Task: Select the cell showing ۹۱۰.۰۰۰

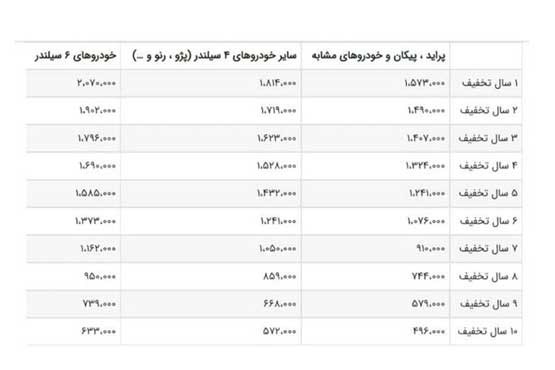Action: pos(431,249)
